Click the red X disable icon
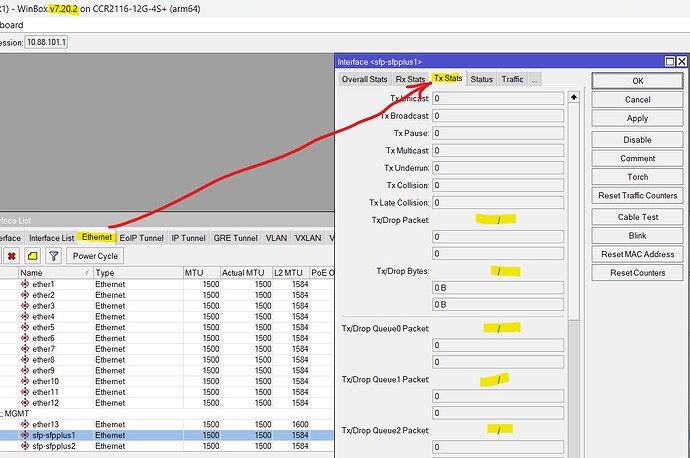 (11, 256)
